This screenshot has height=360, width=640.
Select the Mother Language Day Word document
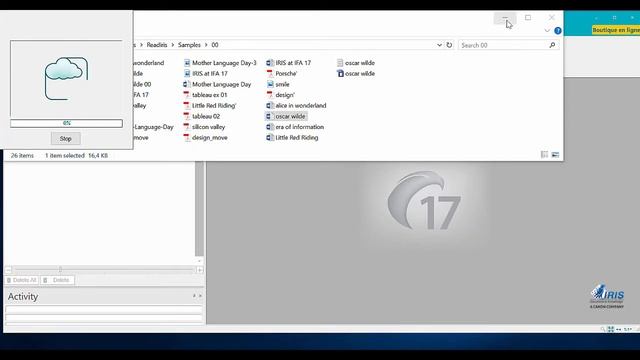point(217,84)
